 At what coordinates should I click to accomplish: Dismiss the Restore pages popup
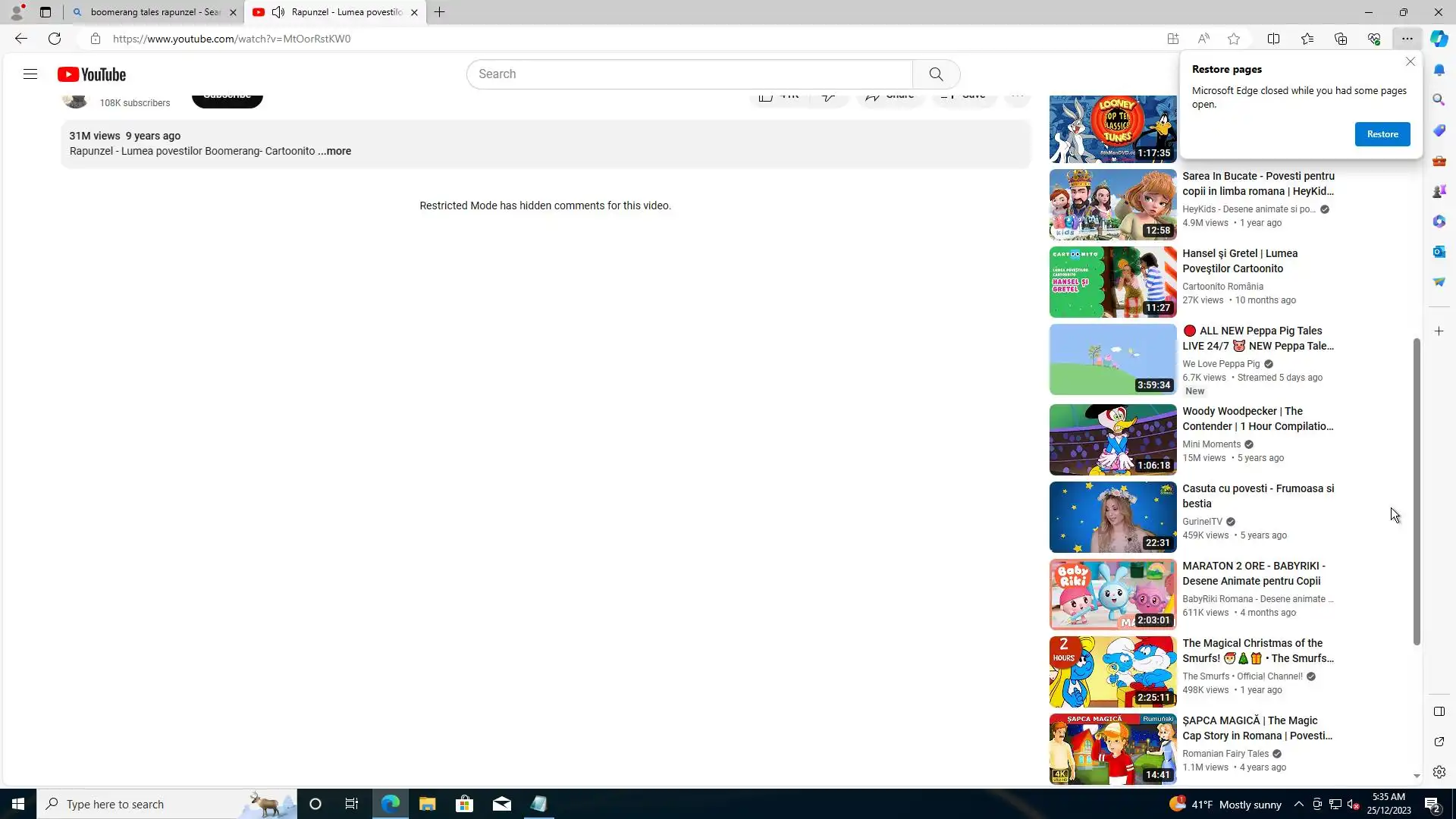tap(1410, 61)
